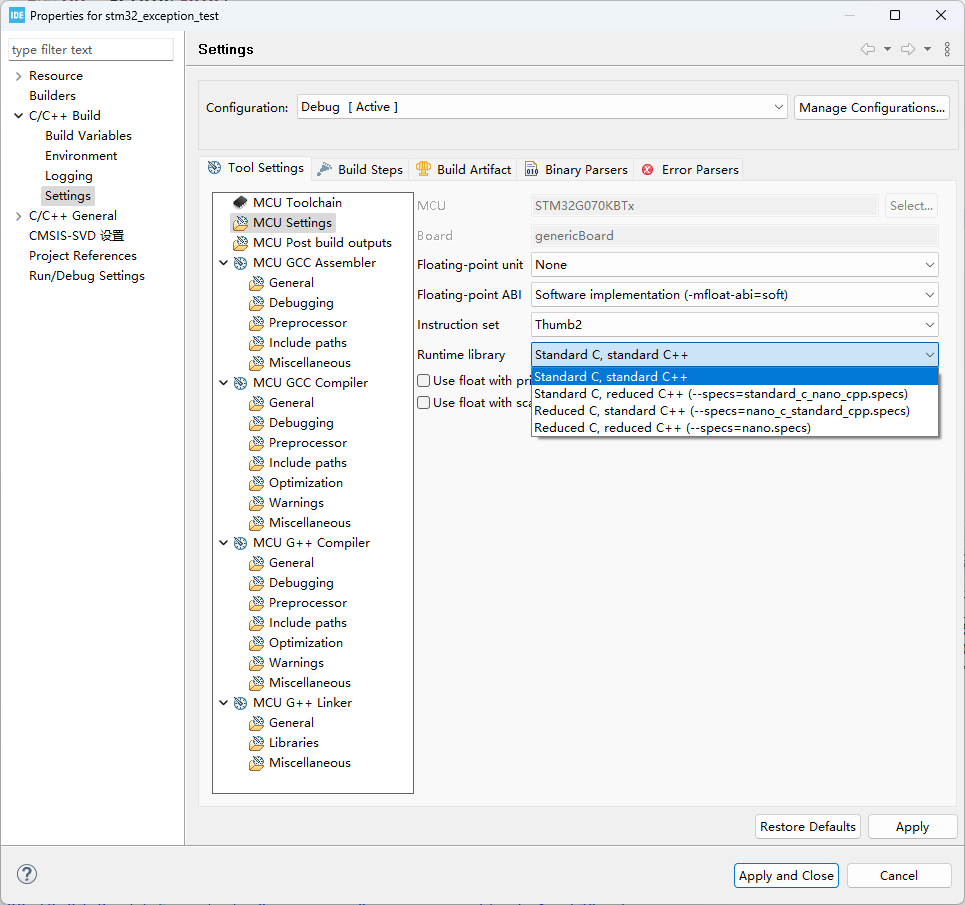Click the MCU GCC Assembler Debugging icon

pos(256,303)
